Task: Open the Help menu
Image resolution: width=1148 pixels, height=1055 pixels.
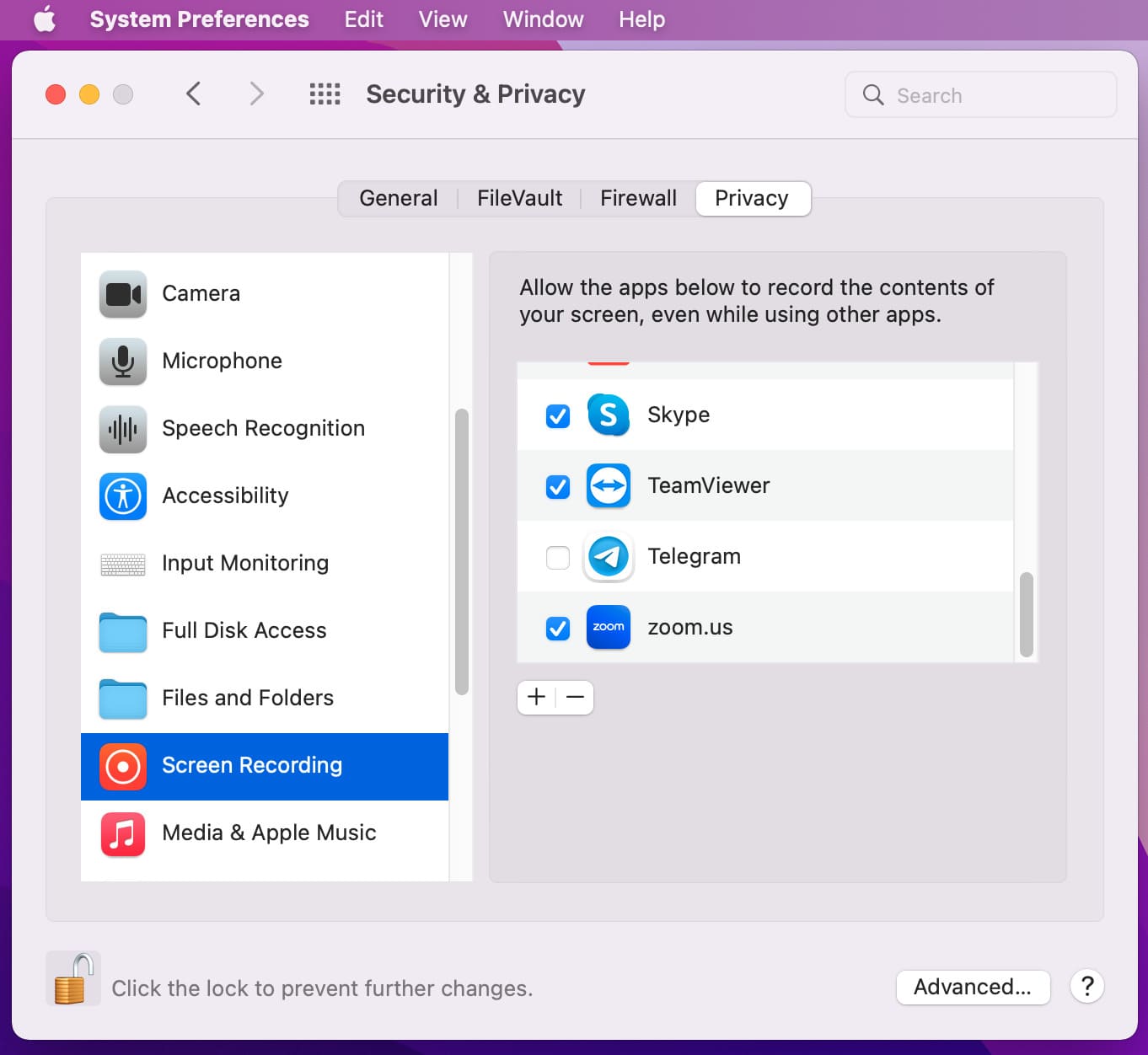Action: click(641, 19)
